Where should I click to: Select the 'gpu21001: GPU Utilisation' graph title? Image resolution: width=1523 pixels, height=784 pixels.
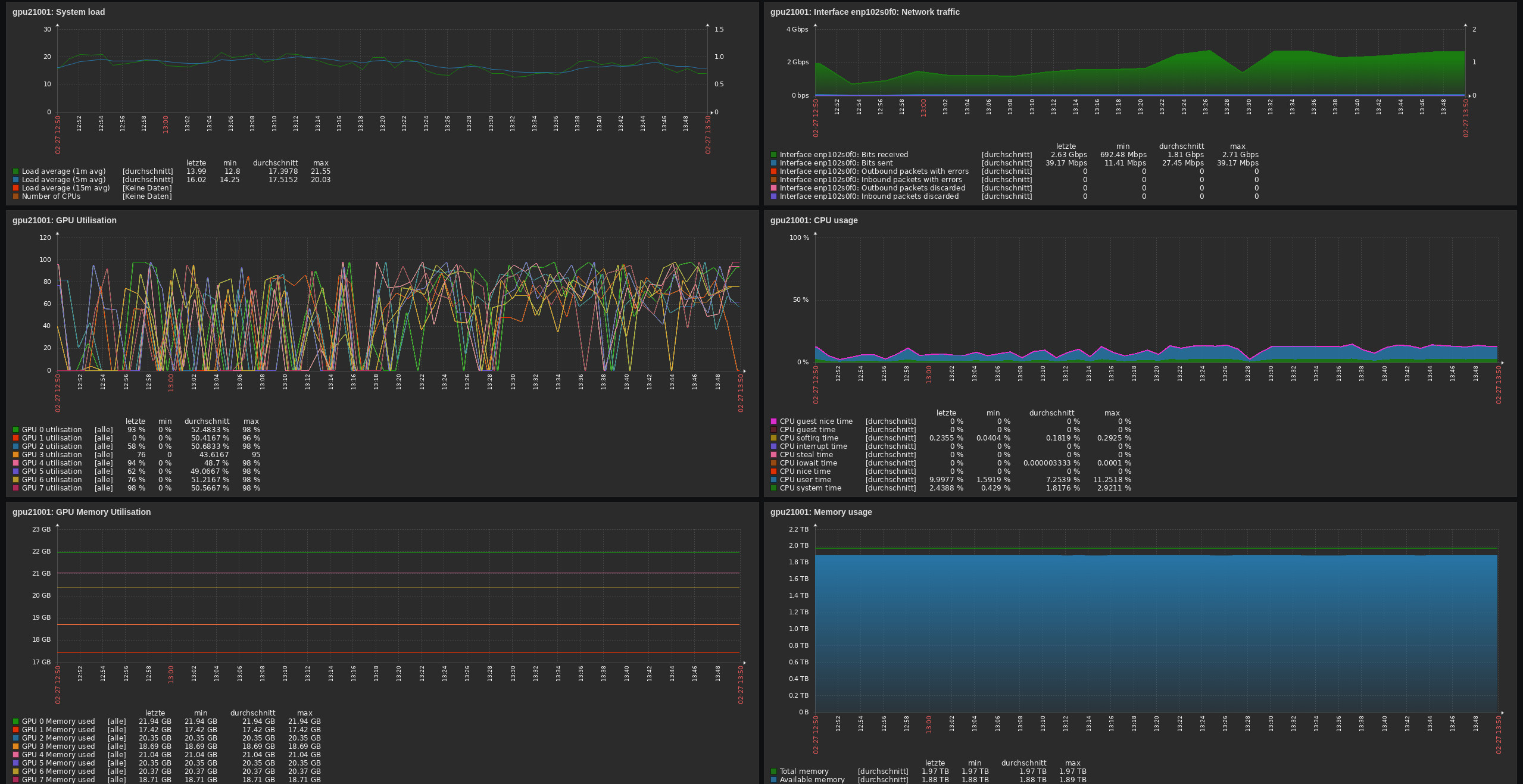(64, 220)
